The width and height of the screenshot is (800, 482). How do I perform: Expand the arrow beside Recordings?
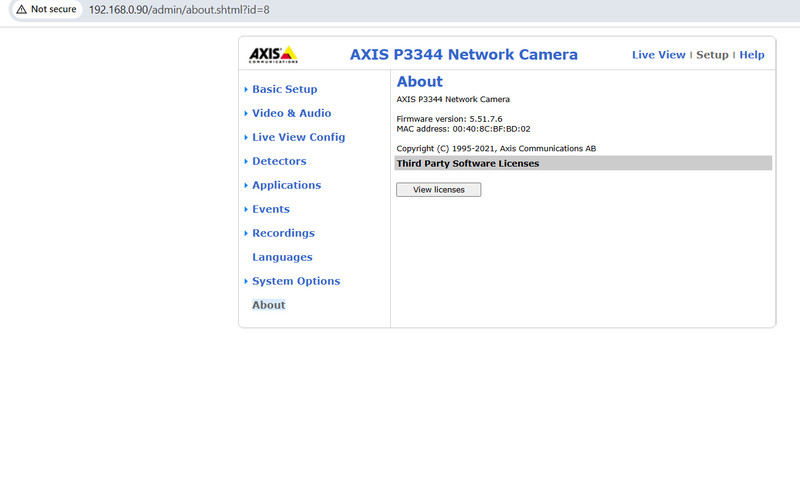pos(246,233)
